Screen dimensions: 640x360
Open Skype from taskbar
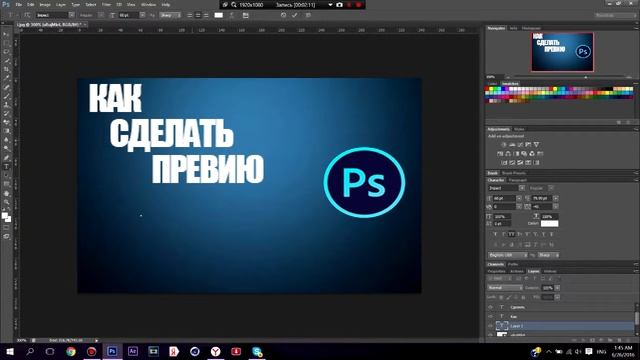pyautogui.click(x=257, y=351)
